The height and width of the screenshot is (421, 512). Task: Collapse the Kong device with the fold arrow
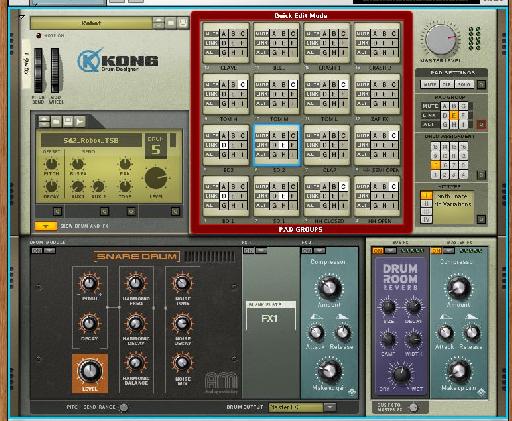(x=23, y=17)
